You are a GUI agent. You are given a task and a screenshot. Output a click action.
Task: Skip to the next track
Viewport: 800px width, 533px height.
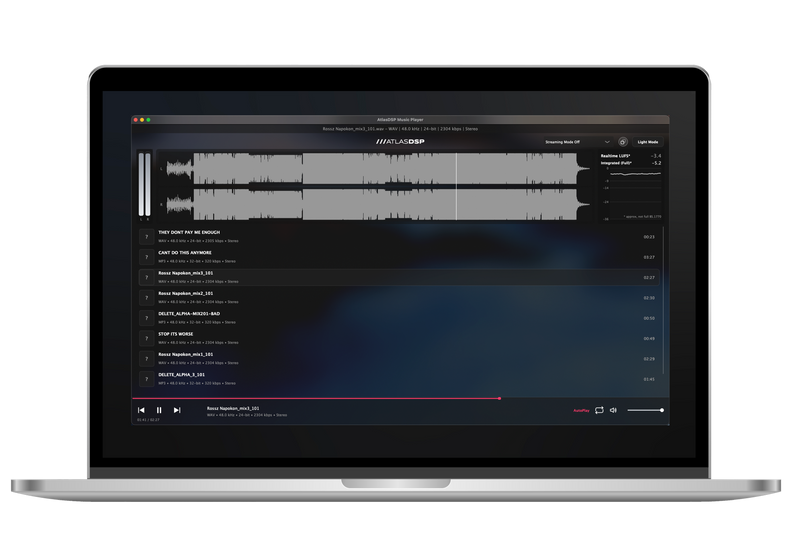pyautogui.click(x=177, y=410)
